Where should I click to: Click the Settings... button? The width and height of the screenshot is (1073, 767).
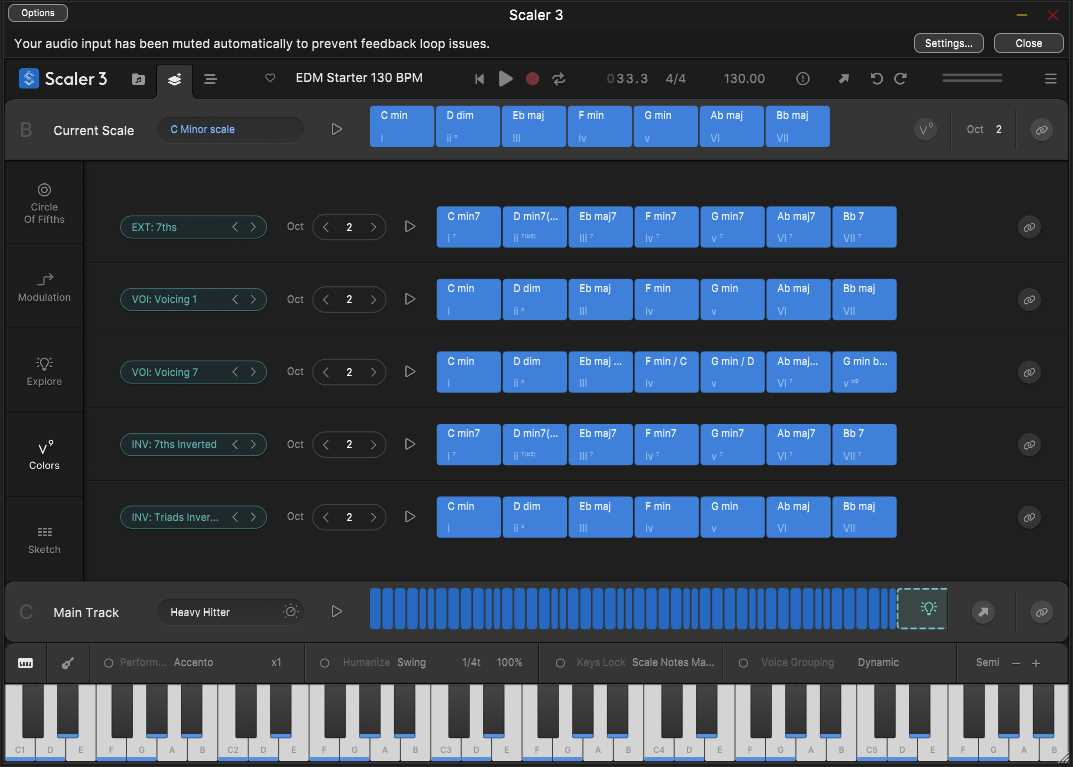948,43
